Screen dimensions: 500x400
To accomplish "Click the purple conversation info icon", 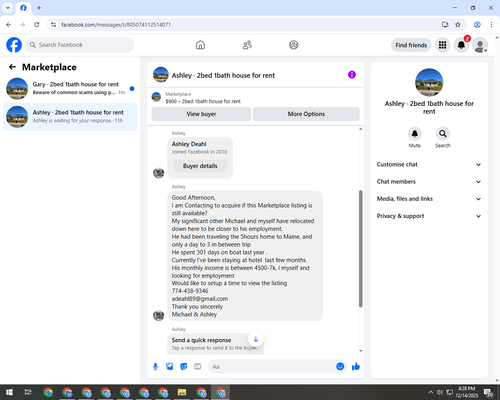I will click(x=352, y=75).
